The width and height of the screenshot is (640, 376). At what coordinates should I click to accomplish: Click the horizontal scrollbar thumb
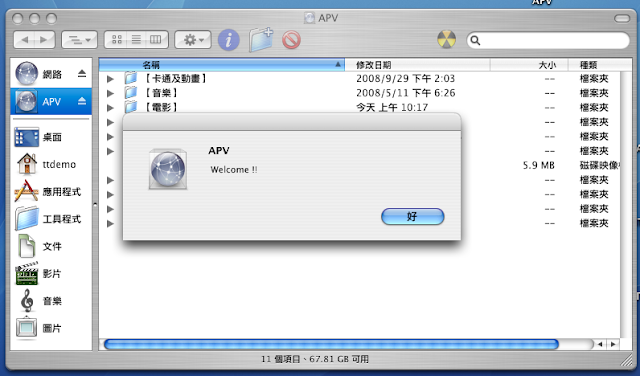coord(331,344)
